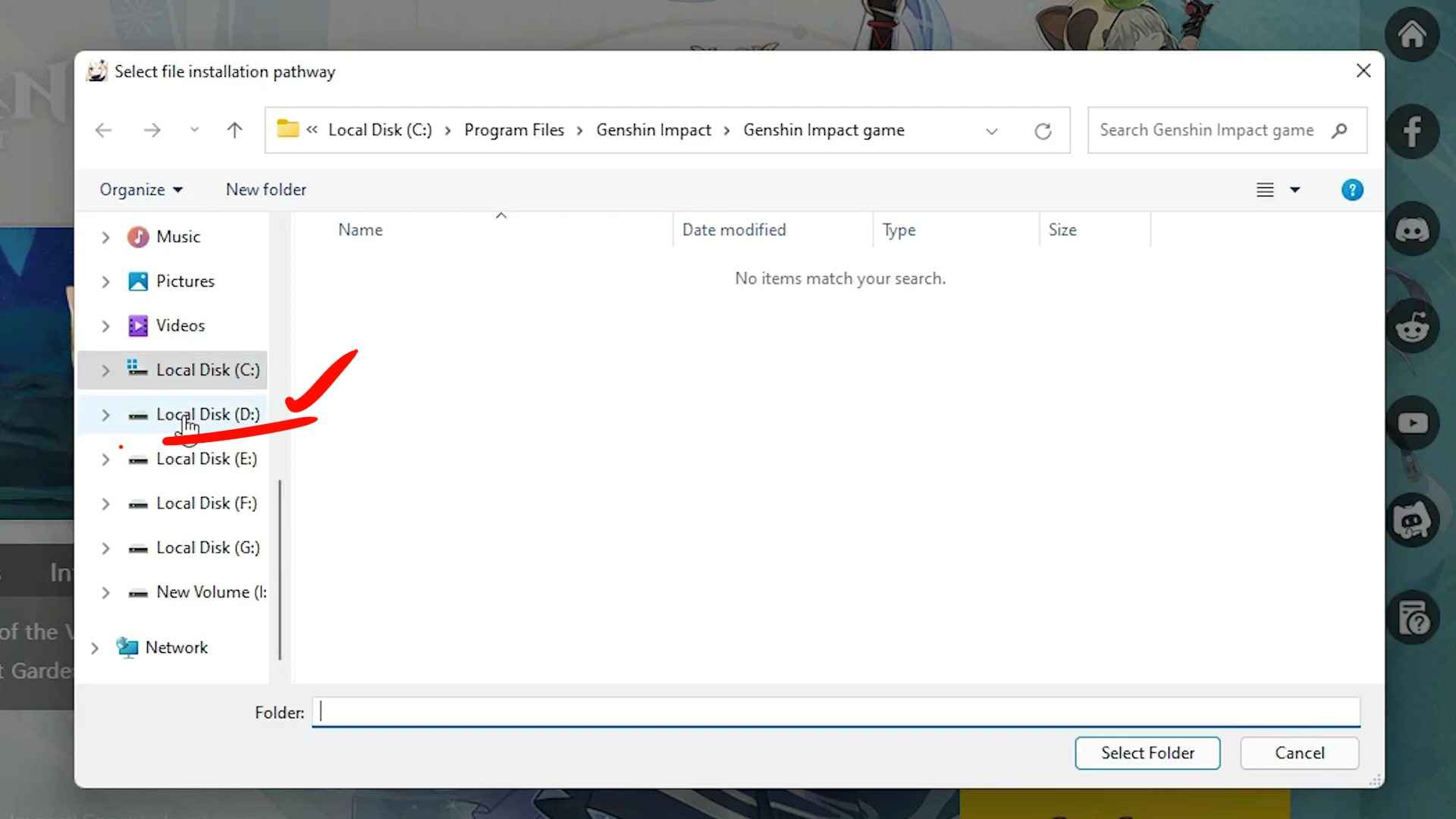Open the Reddit community icon
This screenshot has width=1456, height=819.
point(1412,327)
